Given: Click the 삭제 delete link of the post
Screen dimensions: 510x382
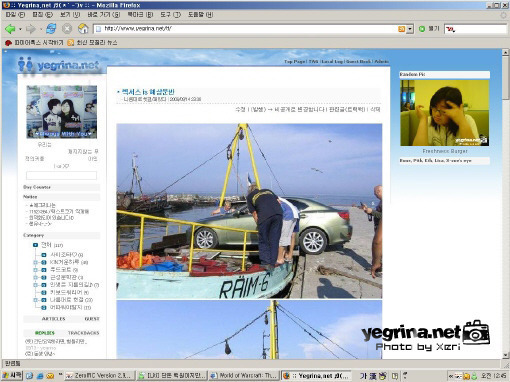Looking at the screenshot, I should (x=375, y=110).
